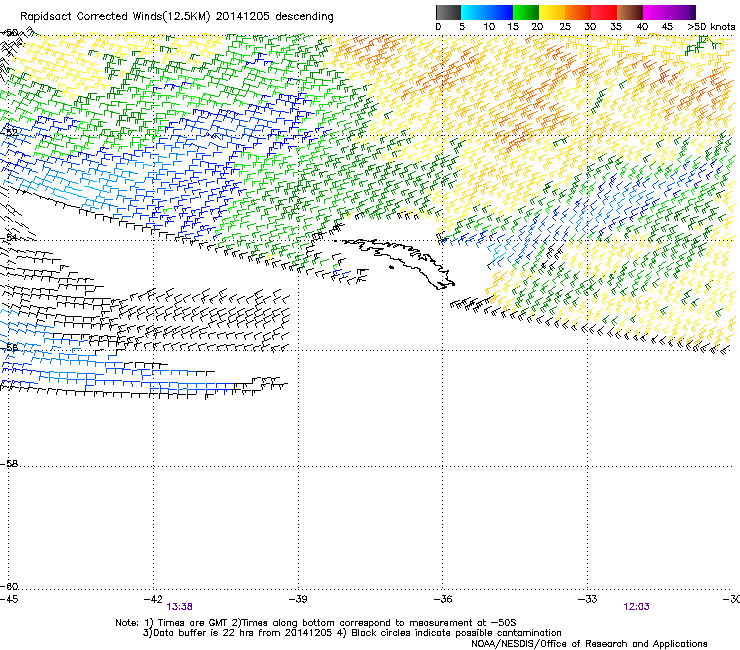
Task: Click the red 30–35 knots legend swatch
Action: coord(604,12)
